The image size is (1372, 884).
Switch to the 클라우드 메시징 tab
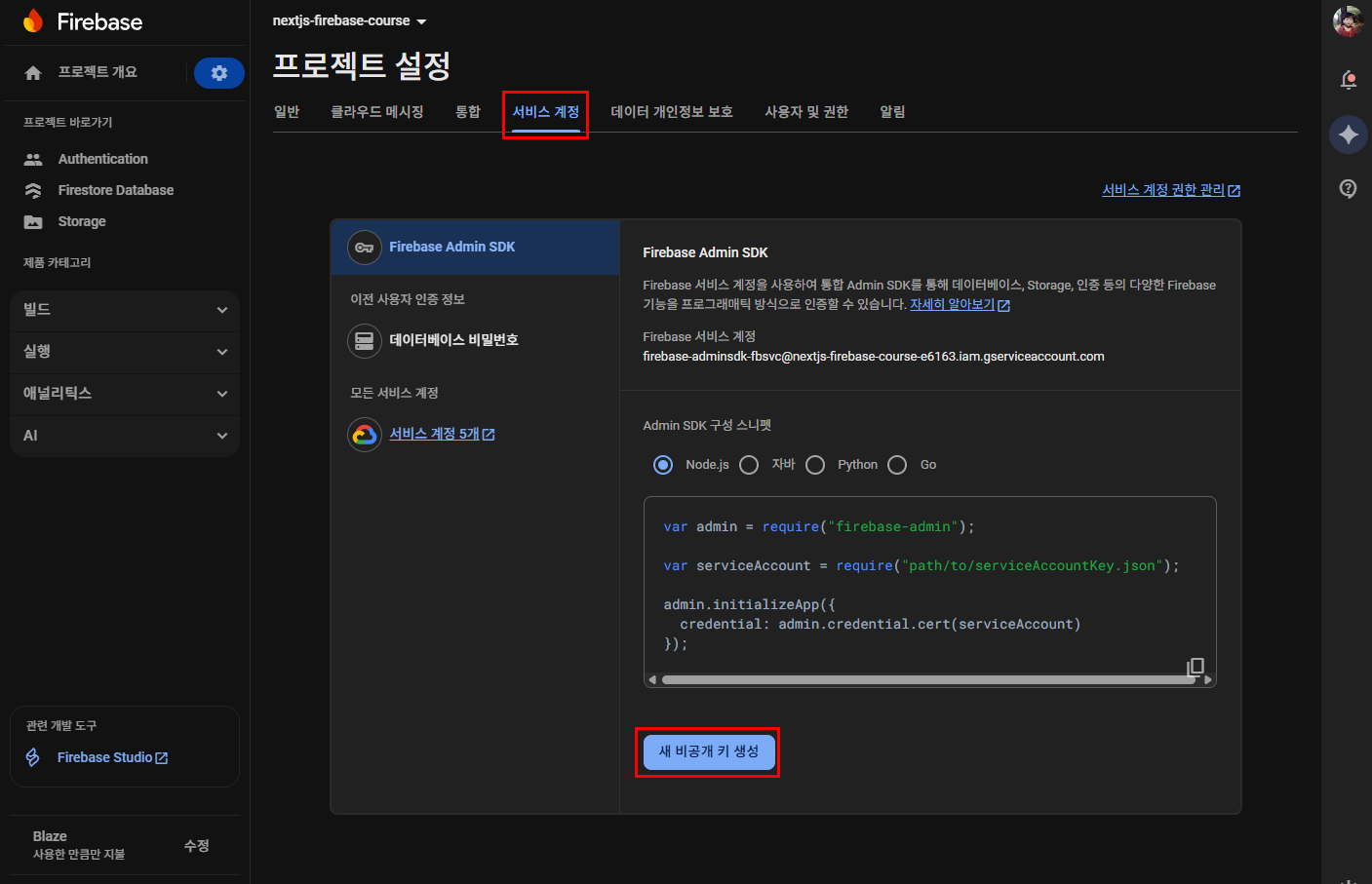tap(376, 112)
